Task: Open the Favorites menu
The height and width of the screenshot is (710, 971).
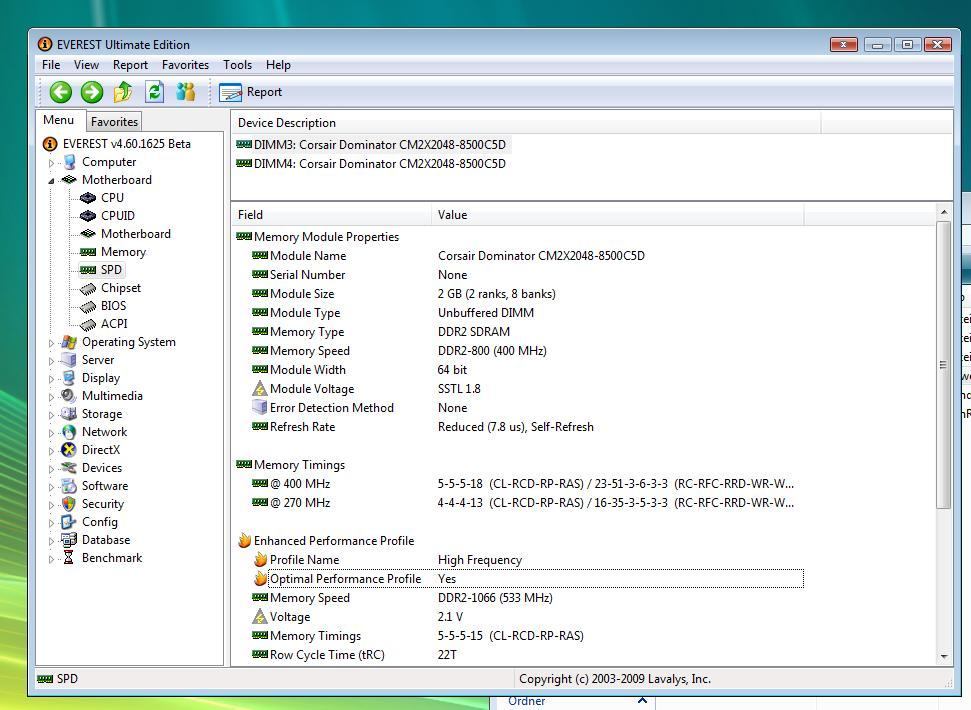Action: 185,65
